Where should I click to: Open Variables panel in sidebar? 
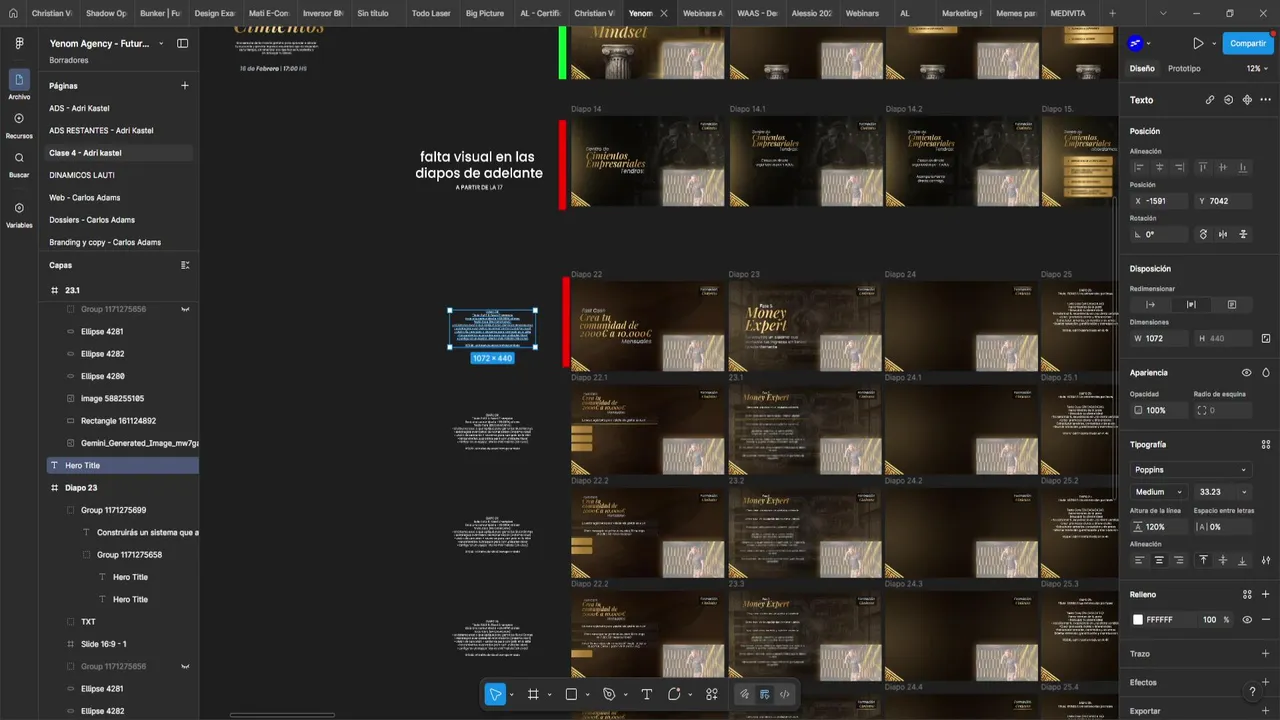pos(19,214)
